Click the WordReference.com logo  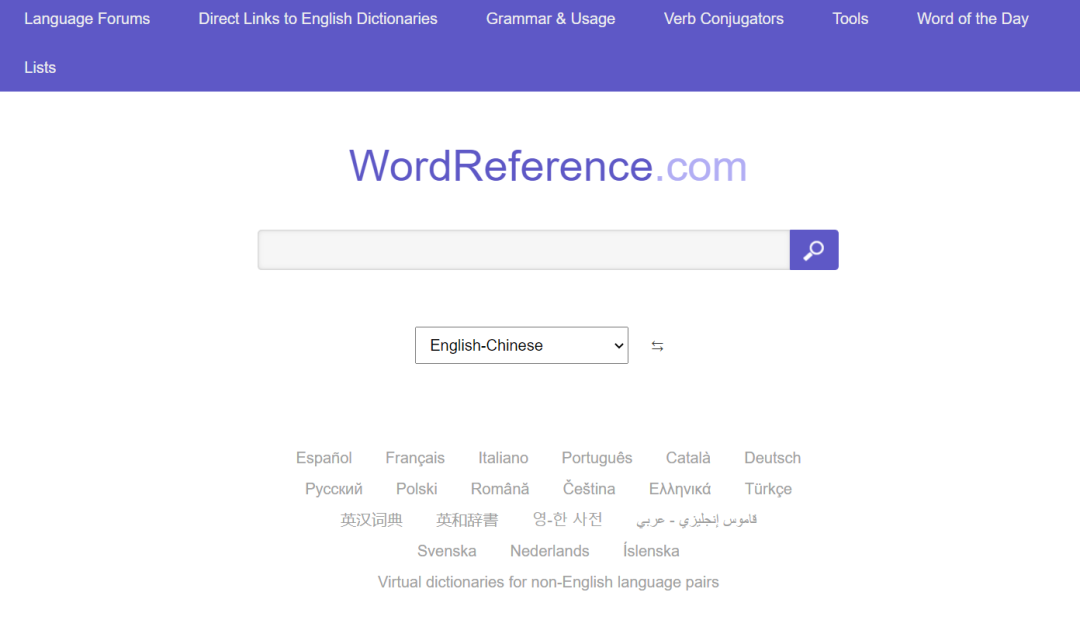point(548,166)
